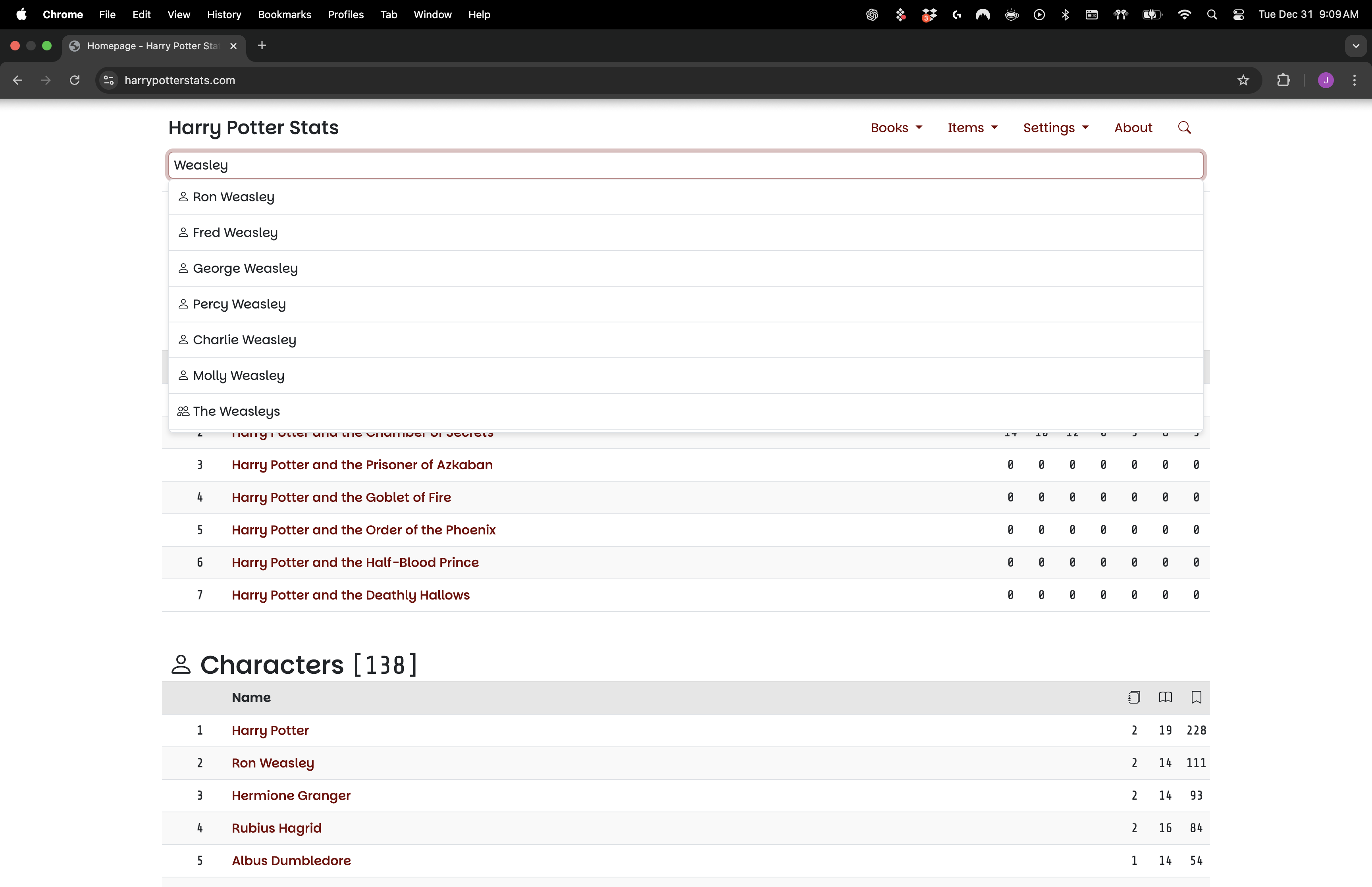The width and height of the screenshot is (1372, 887).
Task: Open the About page link
Action: point(1133,127)
